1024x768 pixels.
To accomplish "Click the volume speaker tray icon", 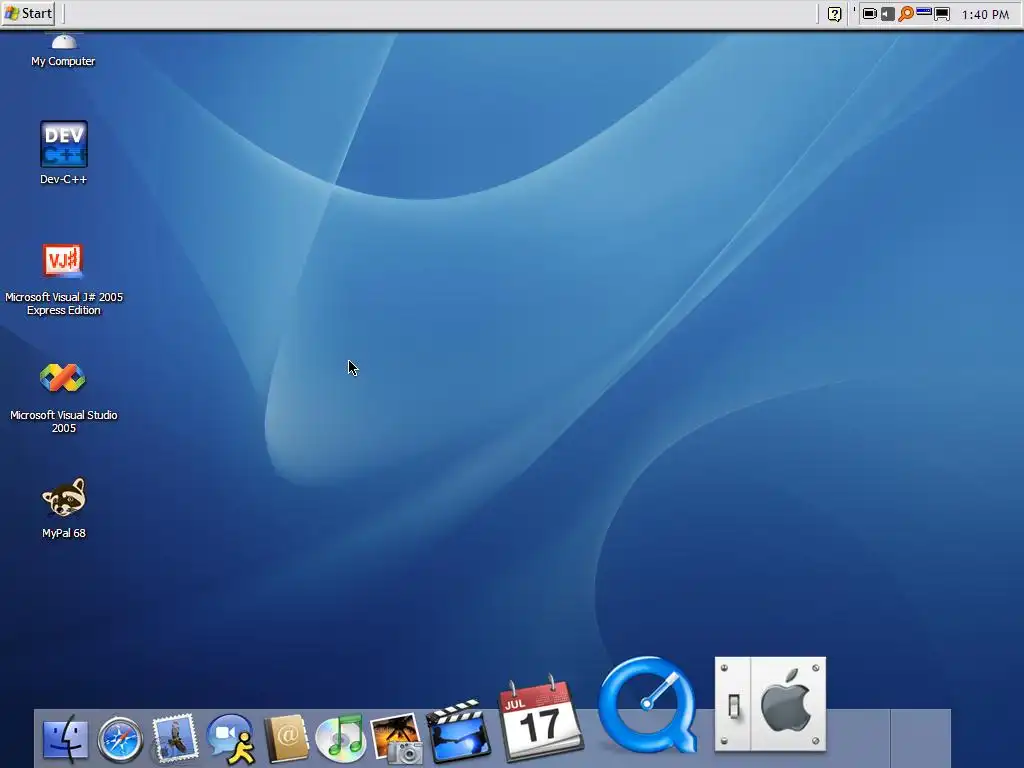I will [x=888, y=14].
